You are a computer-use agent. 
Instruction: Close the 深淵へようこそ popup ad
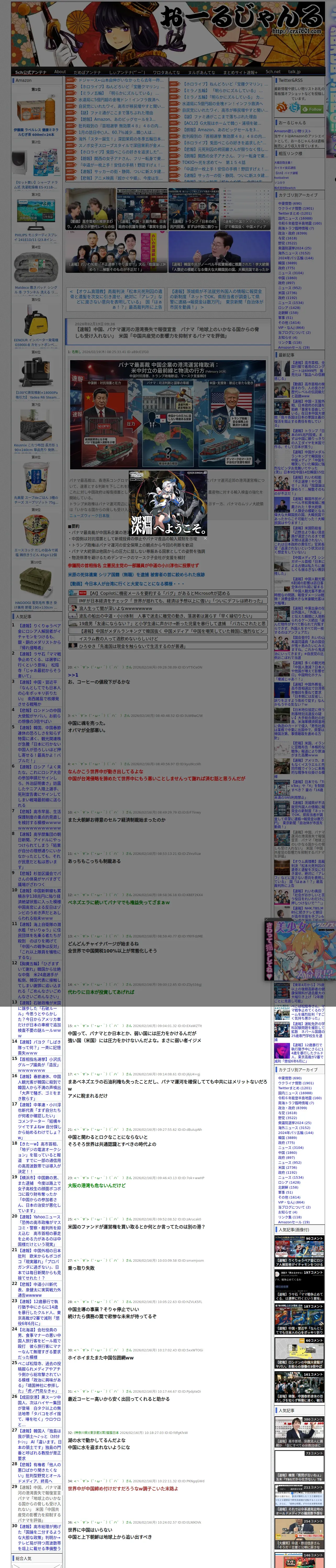click(x=205, y=538)
